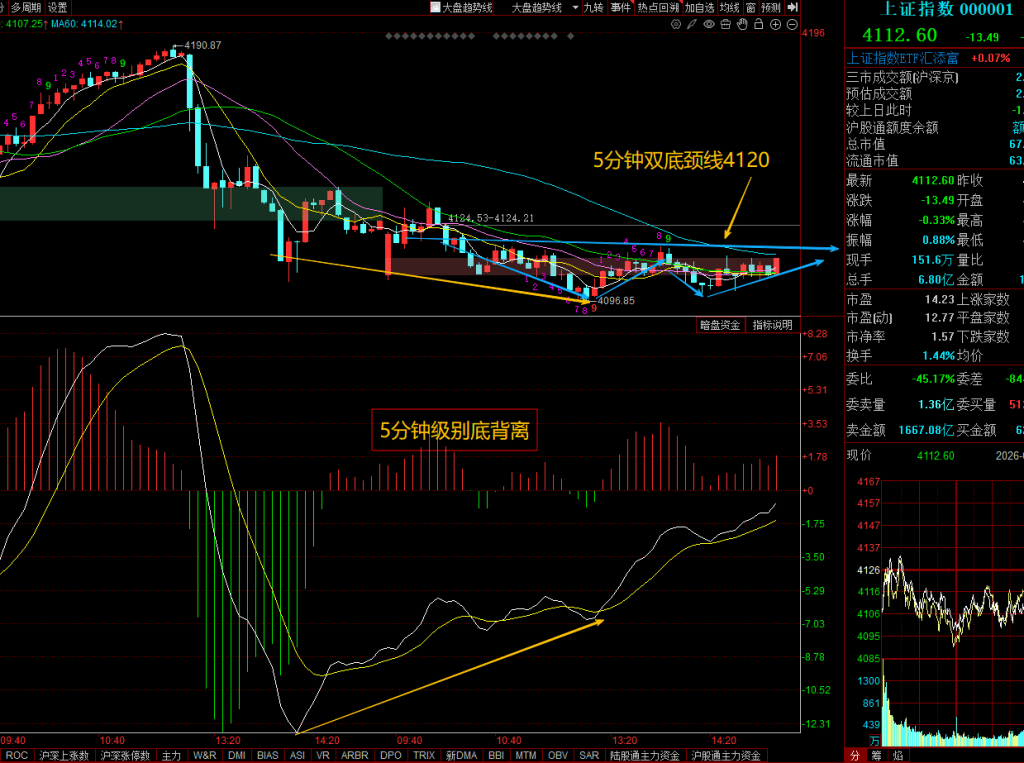Open the 焰 flame view icon
The height and width of the screenshot is (763, 1024).
click(x=898, y=755)
